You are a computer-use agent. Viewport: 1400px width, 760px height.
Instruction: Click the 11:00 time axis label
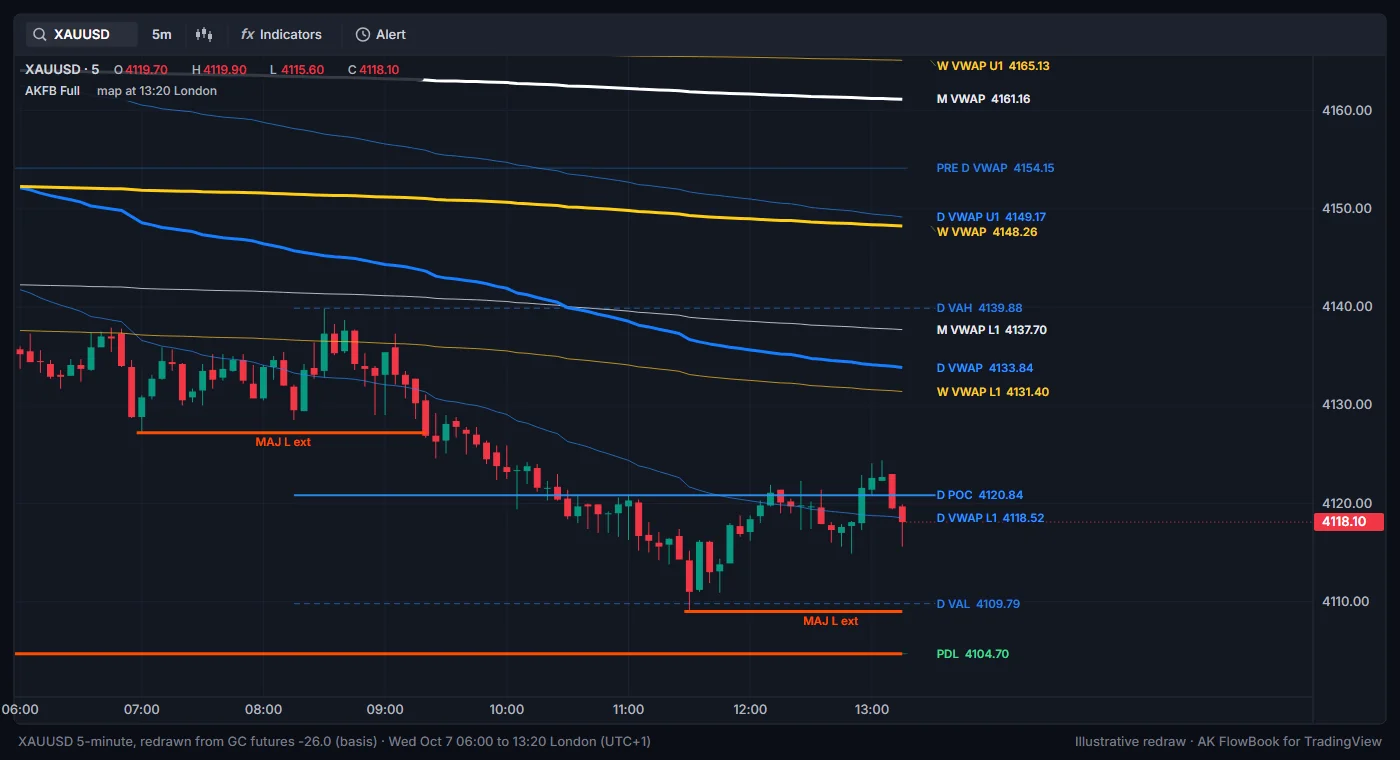(x=628, y=710)
